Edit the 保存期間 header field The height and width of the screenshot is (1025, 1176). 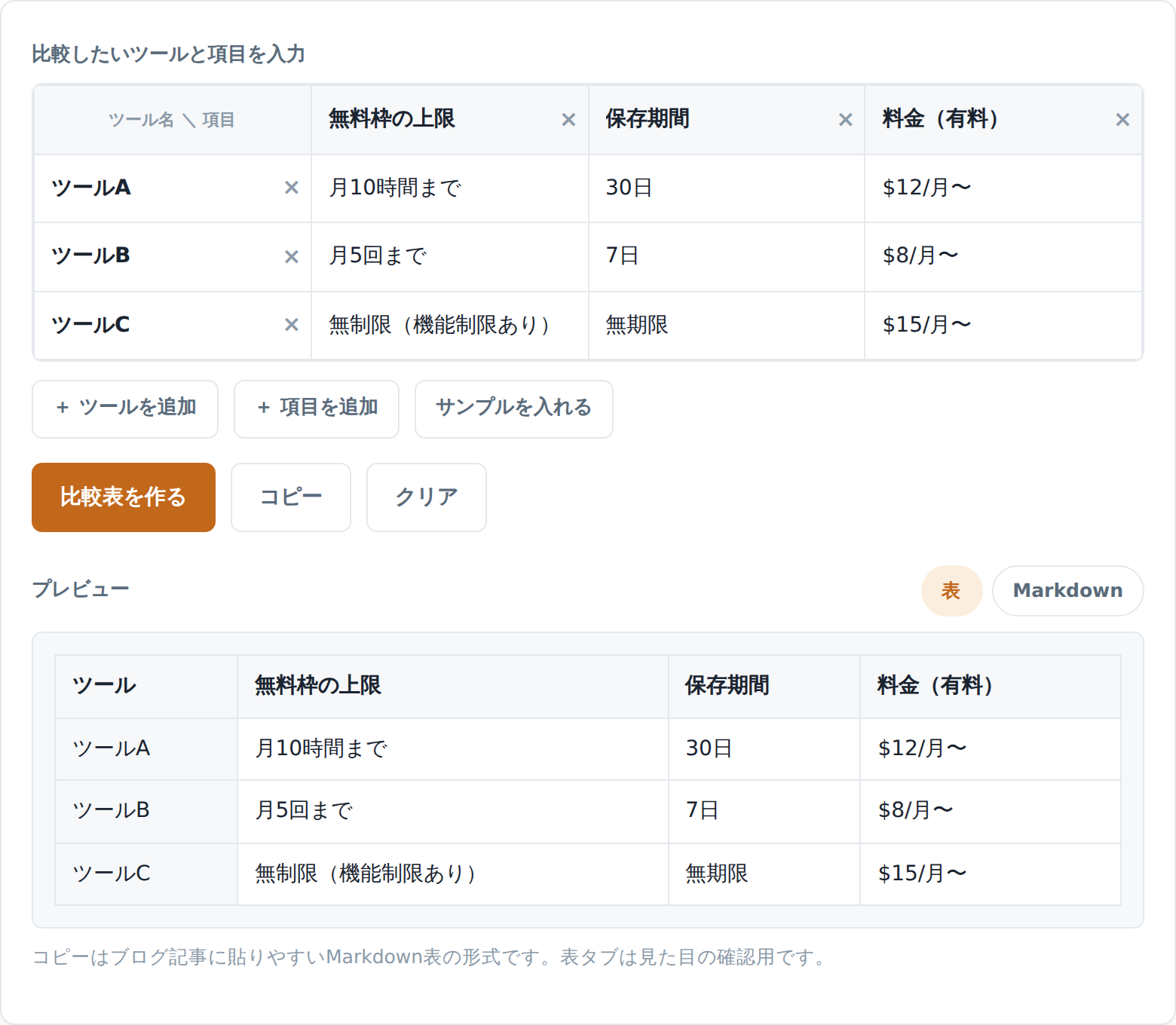(x=716, y=119)
